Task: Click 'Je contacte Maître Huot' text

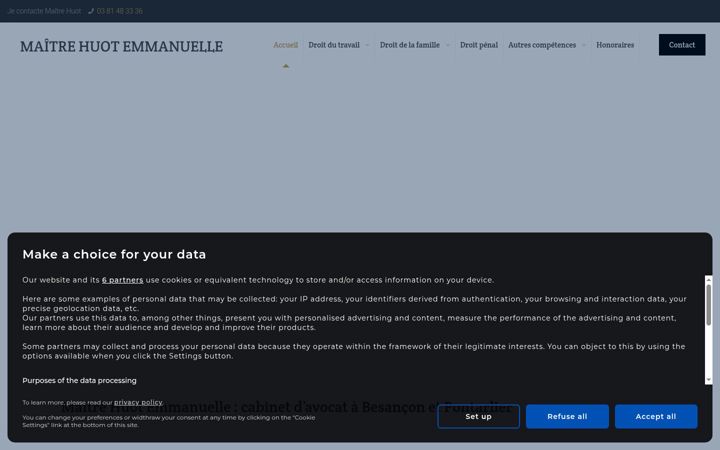Action: [45, 11]
